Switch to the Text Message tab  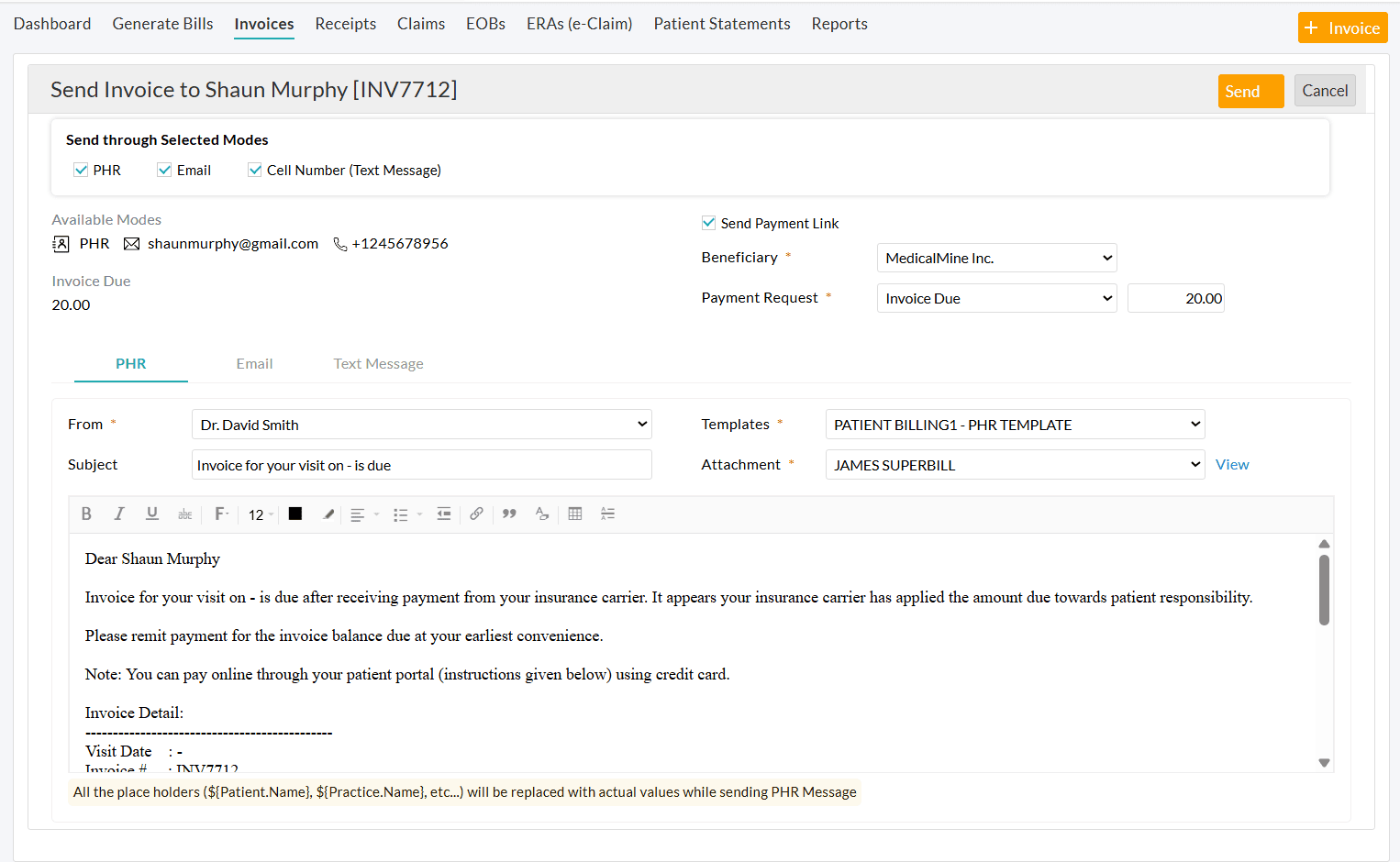(x=378, y=363)
